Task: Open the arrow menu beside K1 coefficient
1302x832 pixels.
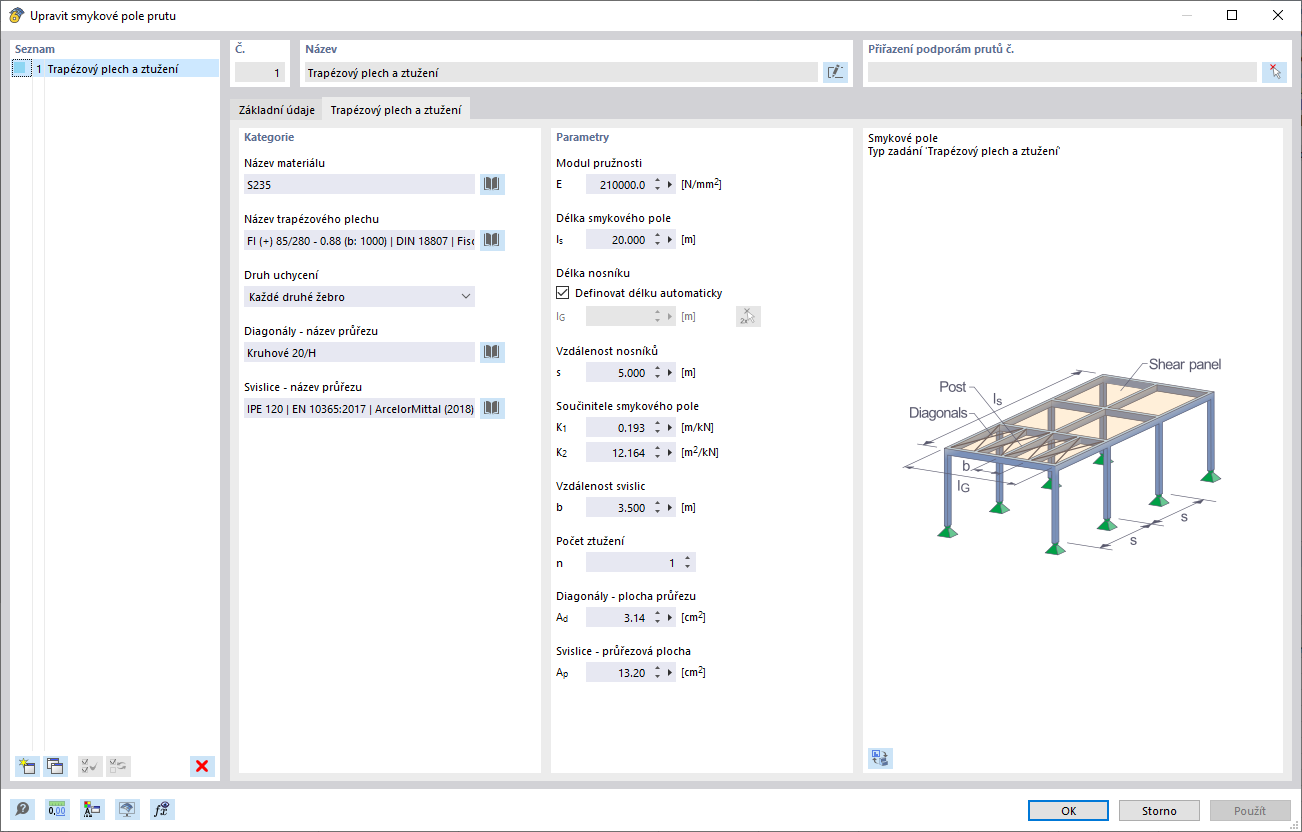Action: click(x=671, y=427)
